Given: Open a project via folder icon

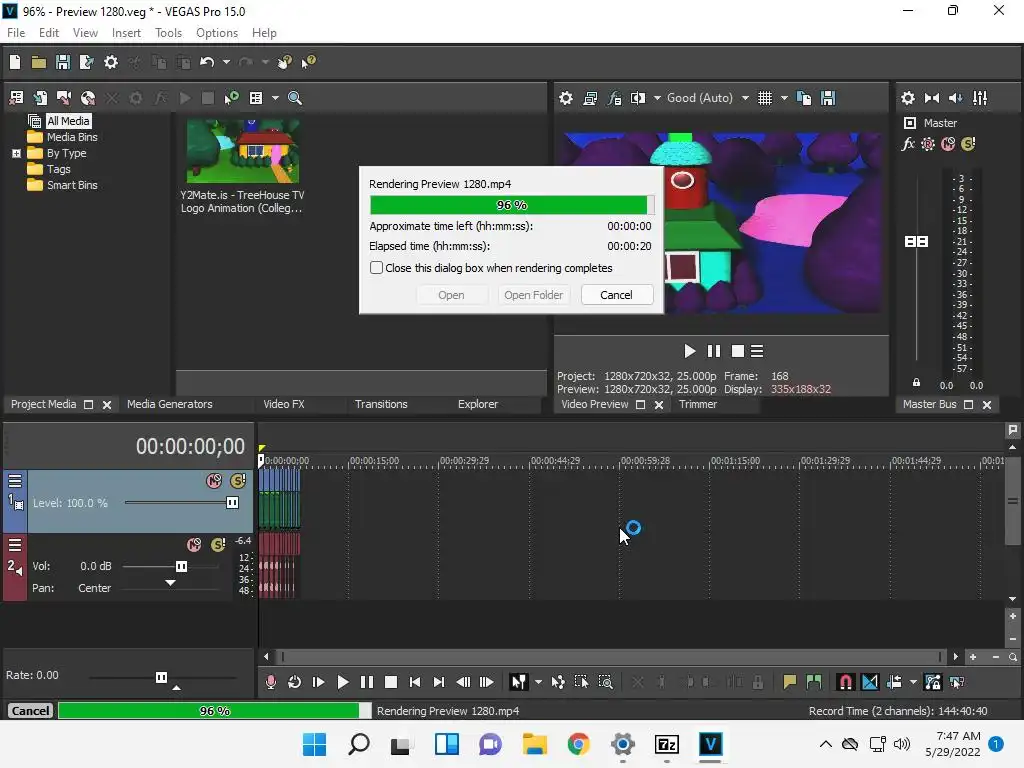Looking at the screenshot, I should (39, 62).
